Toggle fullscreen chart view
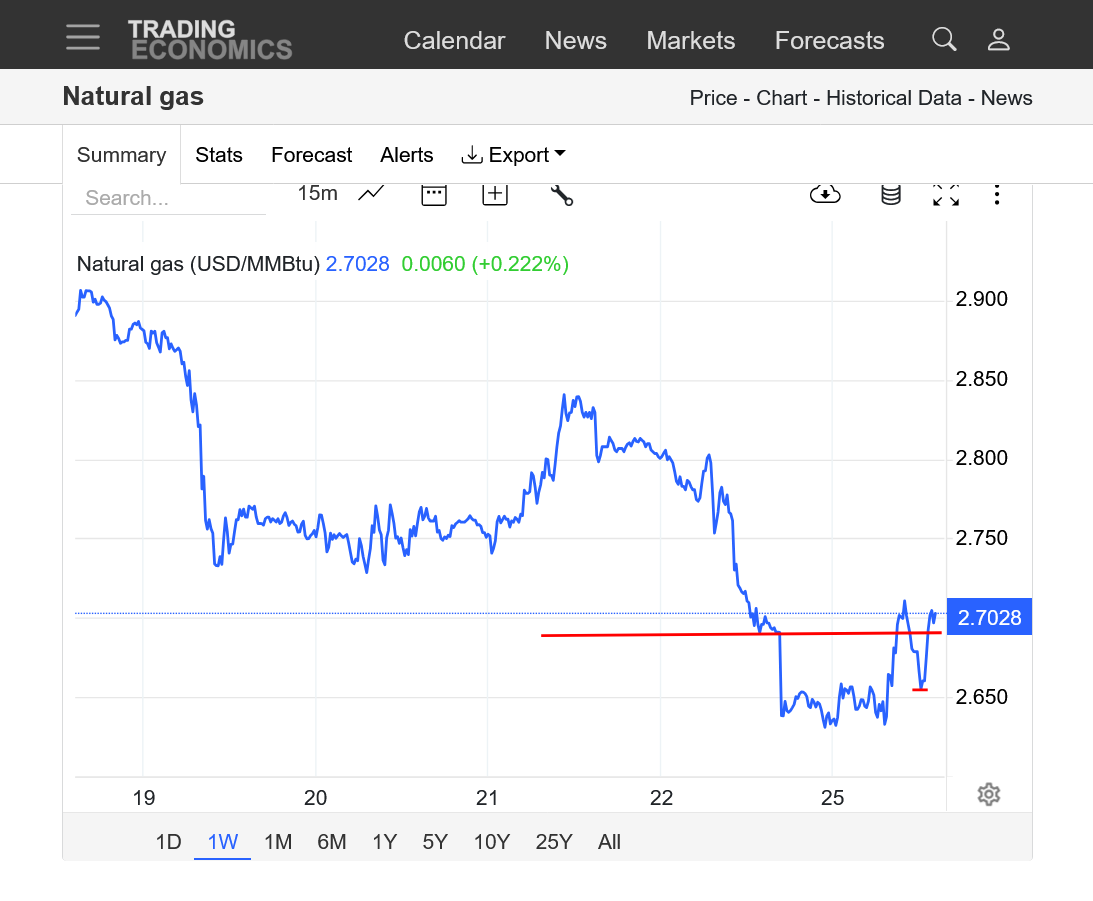The image size is (1093, 901). pos(946,194)
